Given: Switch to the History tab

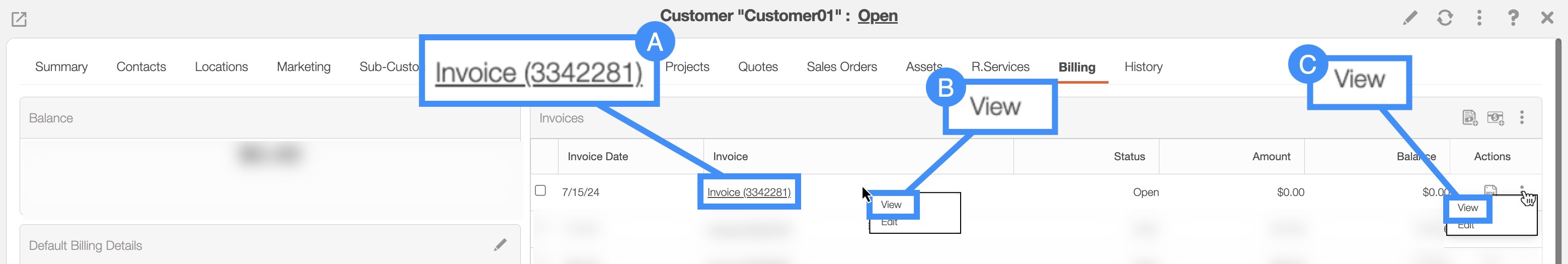Looking at the screenshot, I should [1143, 67].
